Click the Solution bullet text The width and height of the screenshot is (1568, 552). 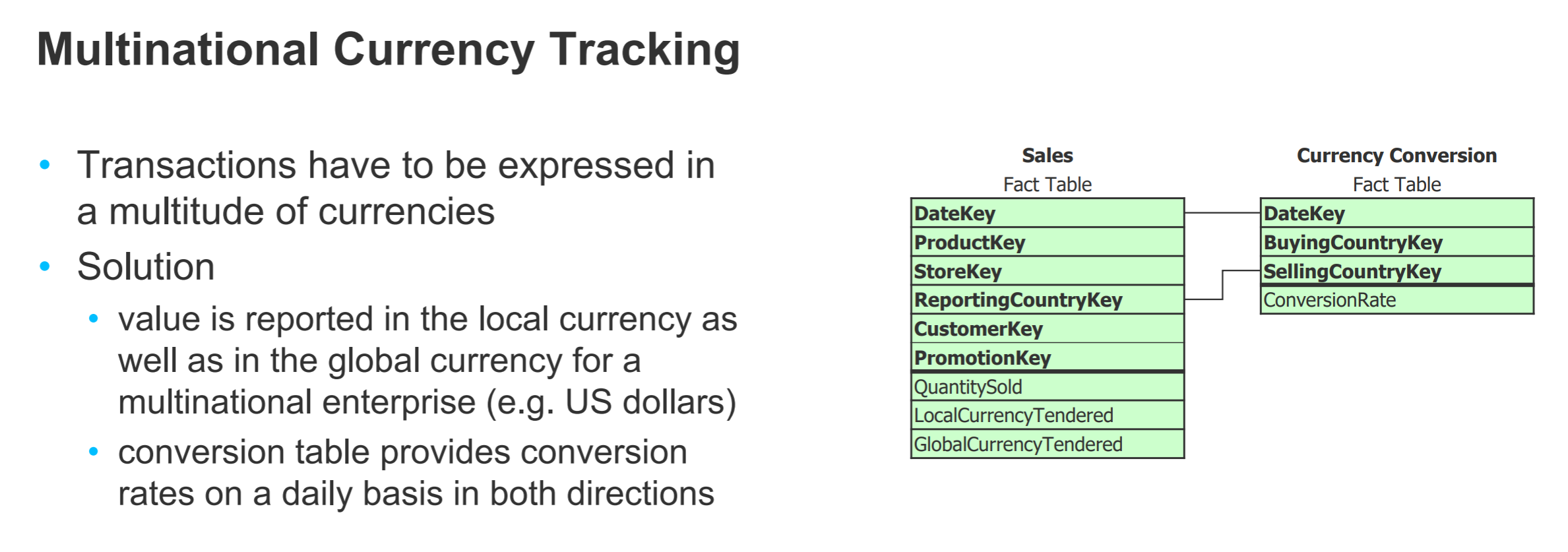pyautogui.click(x=146, y=266)
